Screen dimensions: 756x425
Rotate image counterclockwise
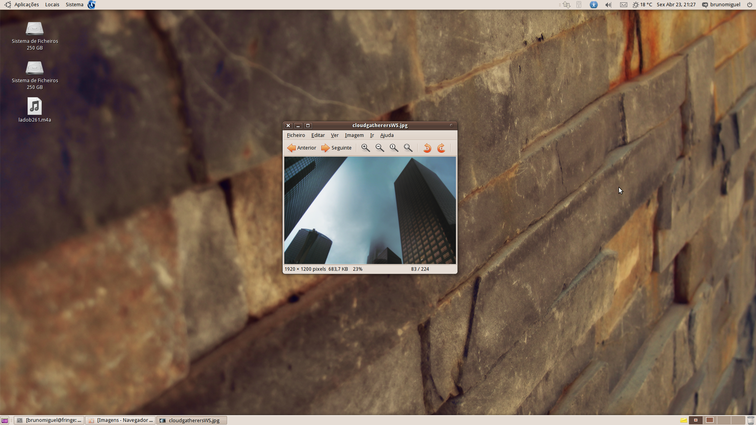pos(427,148)
